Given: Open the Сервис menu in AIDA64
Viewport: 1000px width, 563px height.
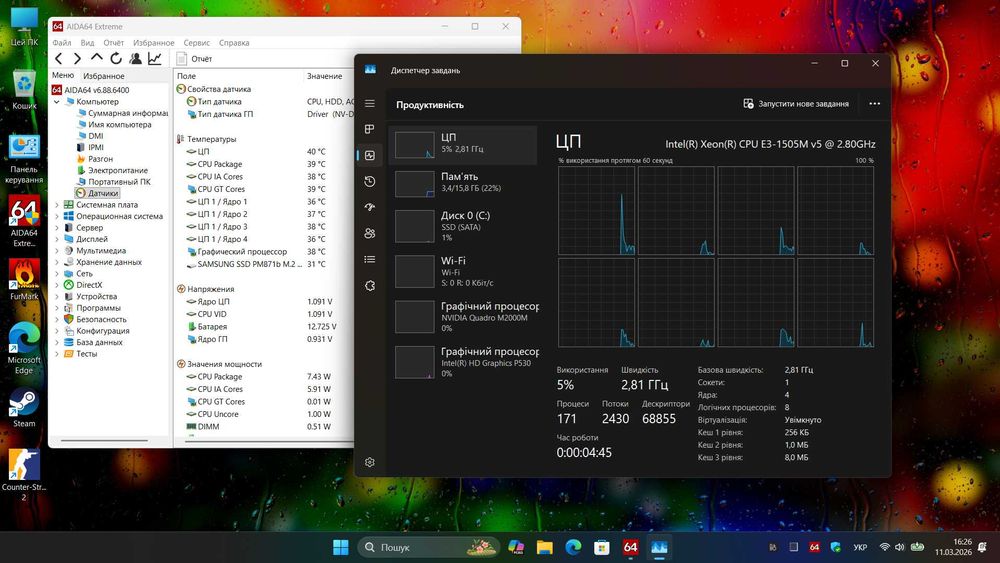Looking at the screenshot, I should click(196, 43).
